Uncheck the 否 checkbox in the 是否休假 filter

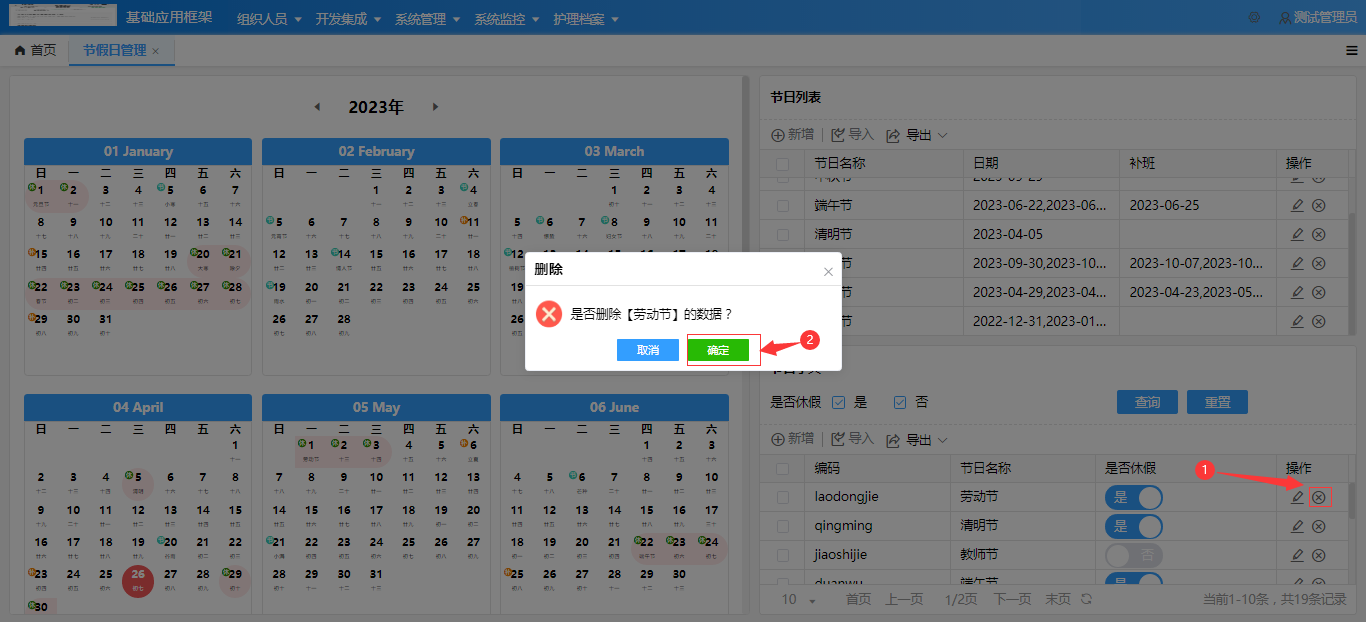895,401
